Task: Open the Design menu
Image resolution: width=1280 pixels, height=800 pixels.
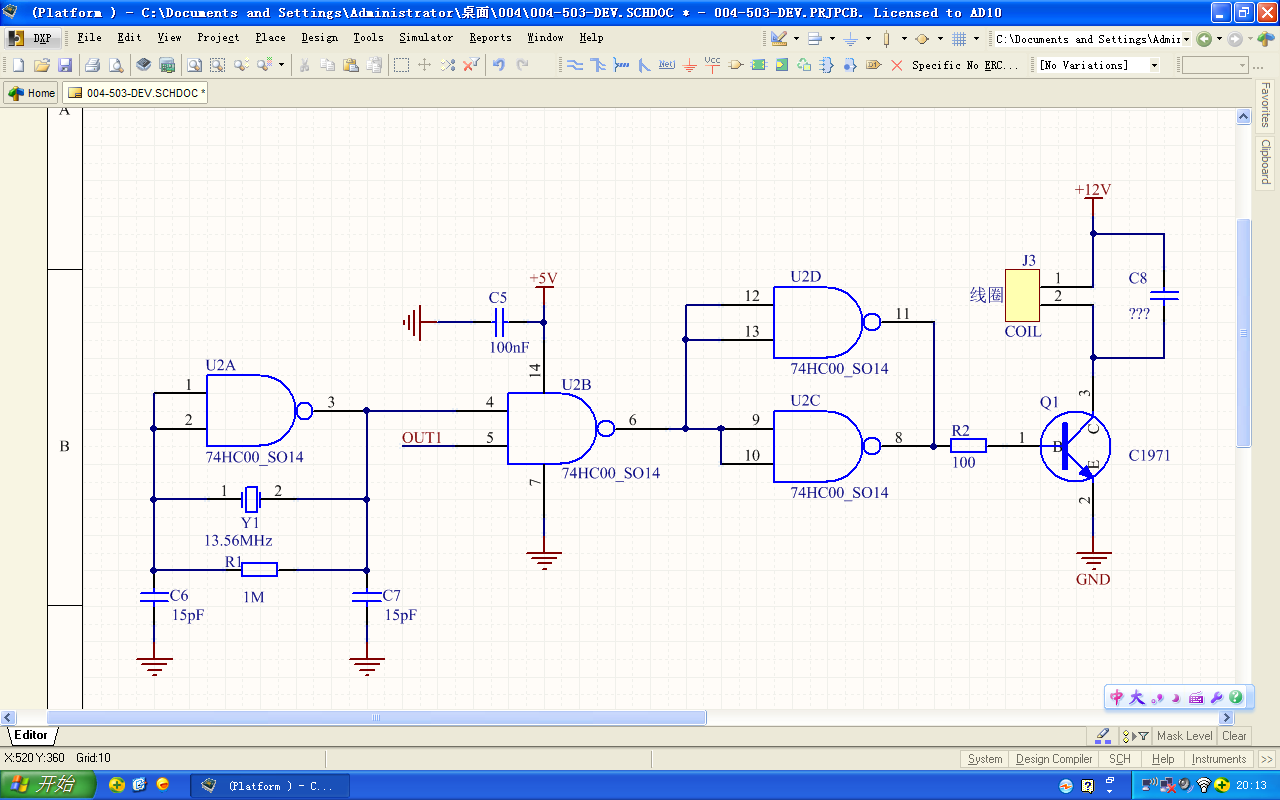Action: click(x=319, y=38)
